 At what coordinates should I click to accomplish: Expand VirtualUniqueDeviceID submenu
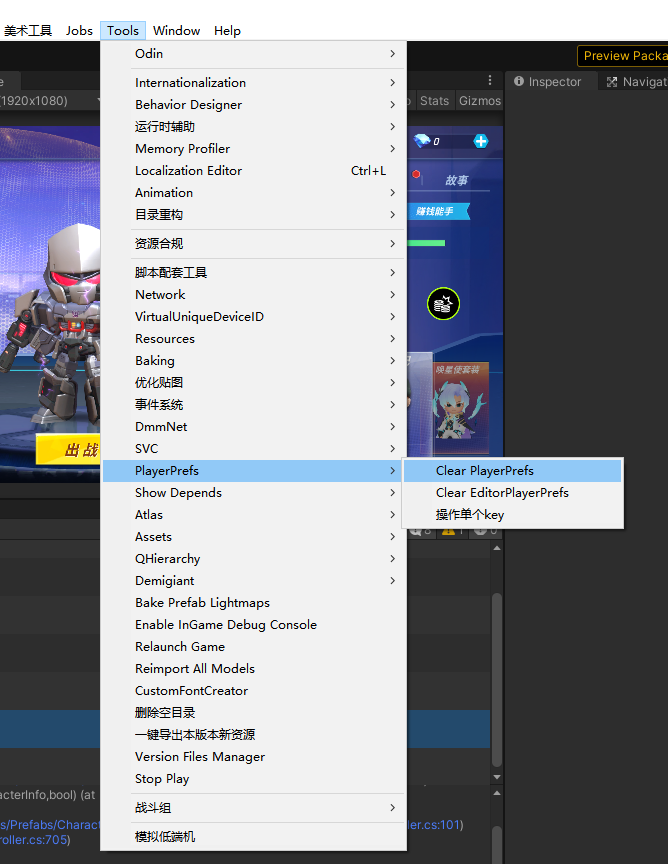pyautogui.click(x=254, y=317)
